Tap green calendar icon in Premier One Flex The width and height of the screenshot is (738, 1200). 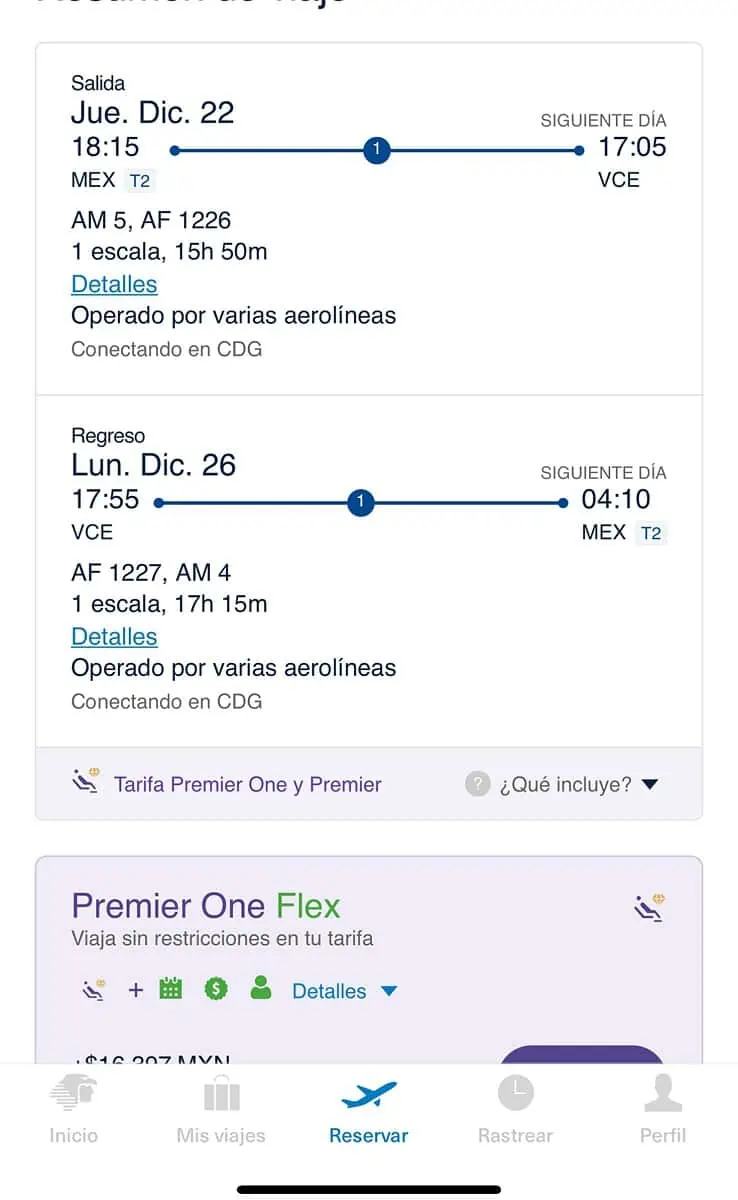click(171, 990)
